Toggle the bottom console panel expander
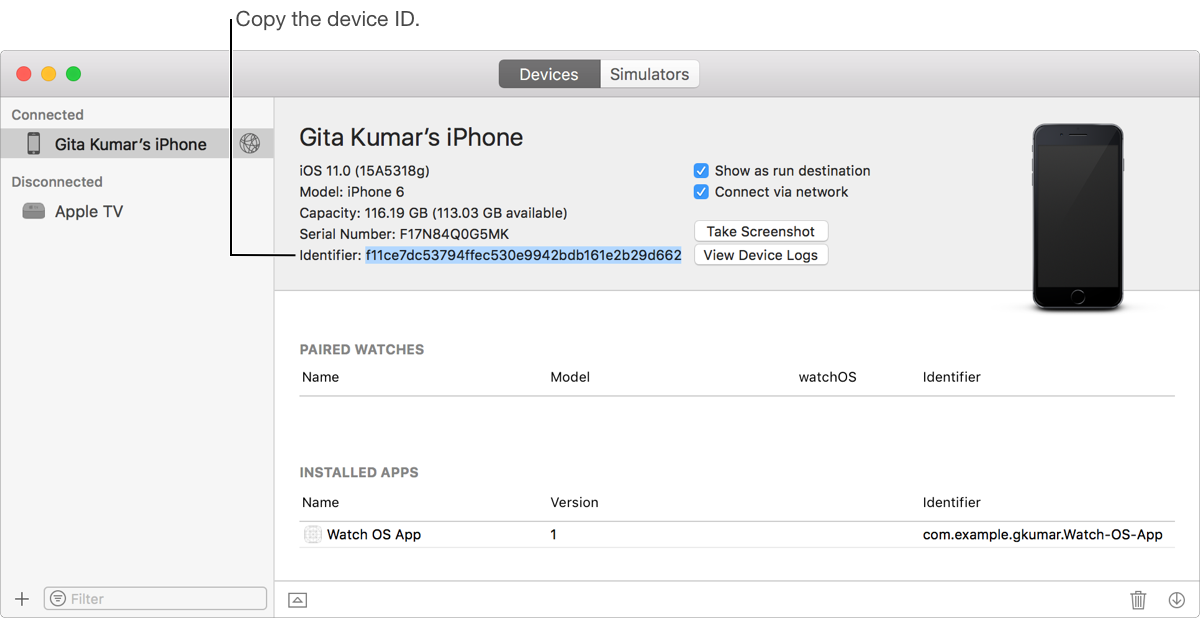This screenshot has height=618, width=1200. click(x=297, y=600)
